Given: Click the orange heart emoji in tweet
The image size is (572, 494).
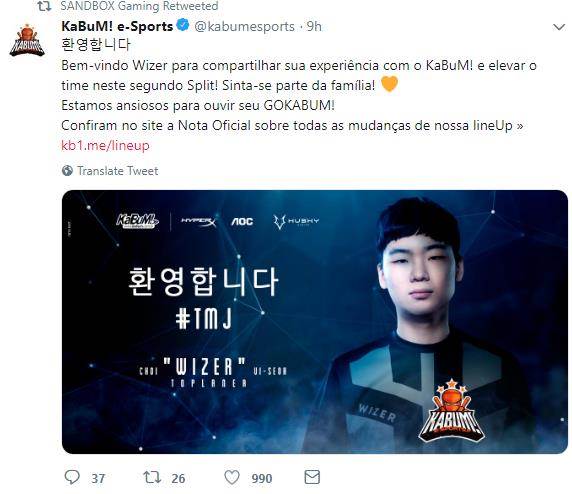Looking at the screenshot, I should 389,84.
